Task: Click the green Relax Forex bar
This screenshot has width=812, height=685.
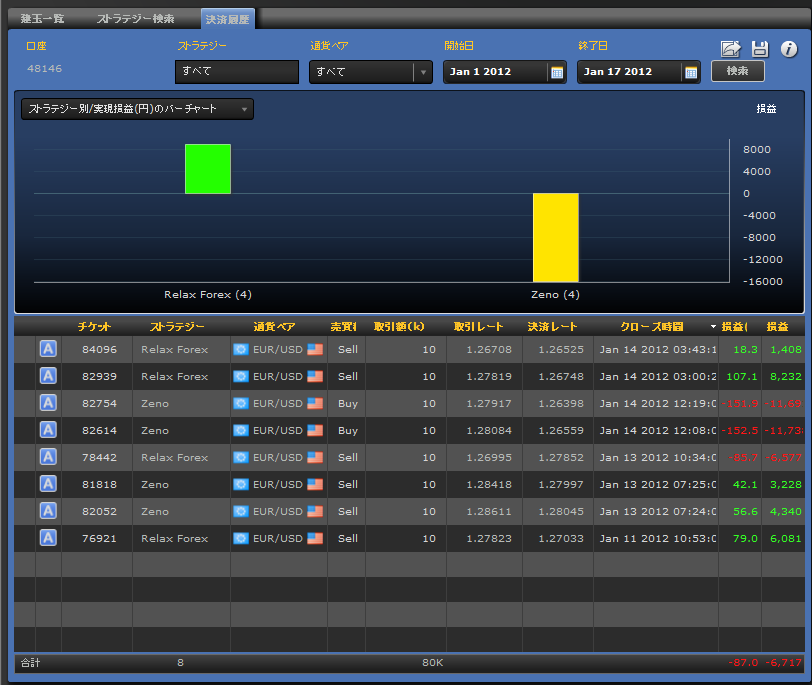Action: [x=208, y=169]
